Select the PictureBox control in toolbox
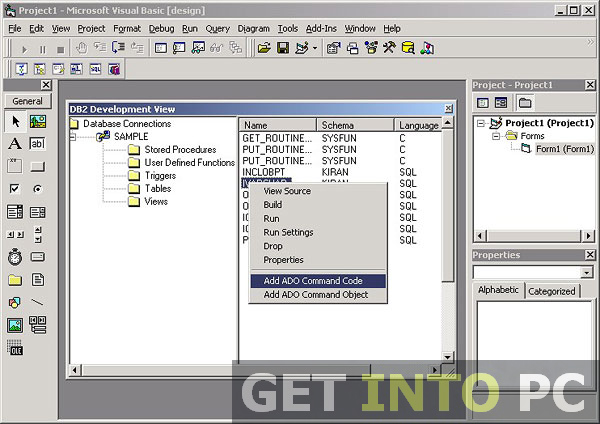 pos(38,121)
